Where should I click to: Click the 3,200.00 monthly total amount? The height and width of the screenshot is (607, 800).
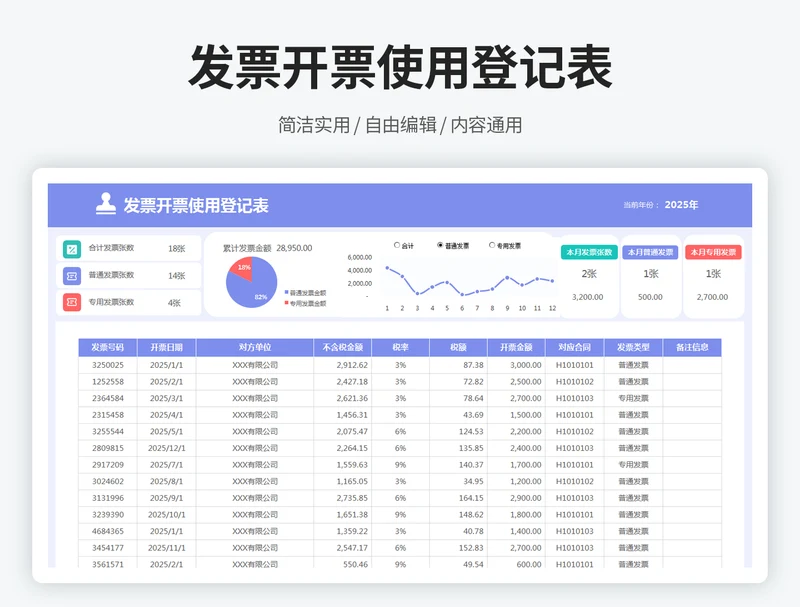click(588, 297)
